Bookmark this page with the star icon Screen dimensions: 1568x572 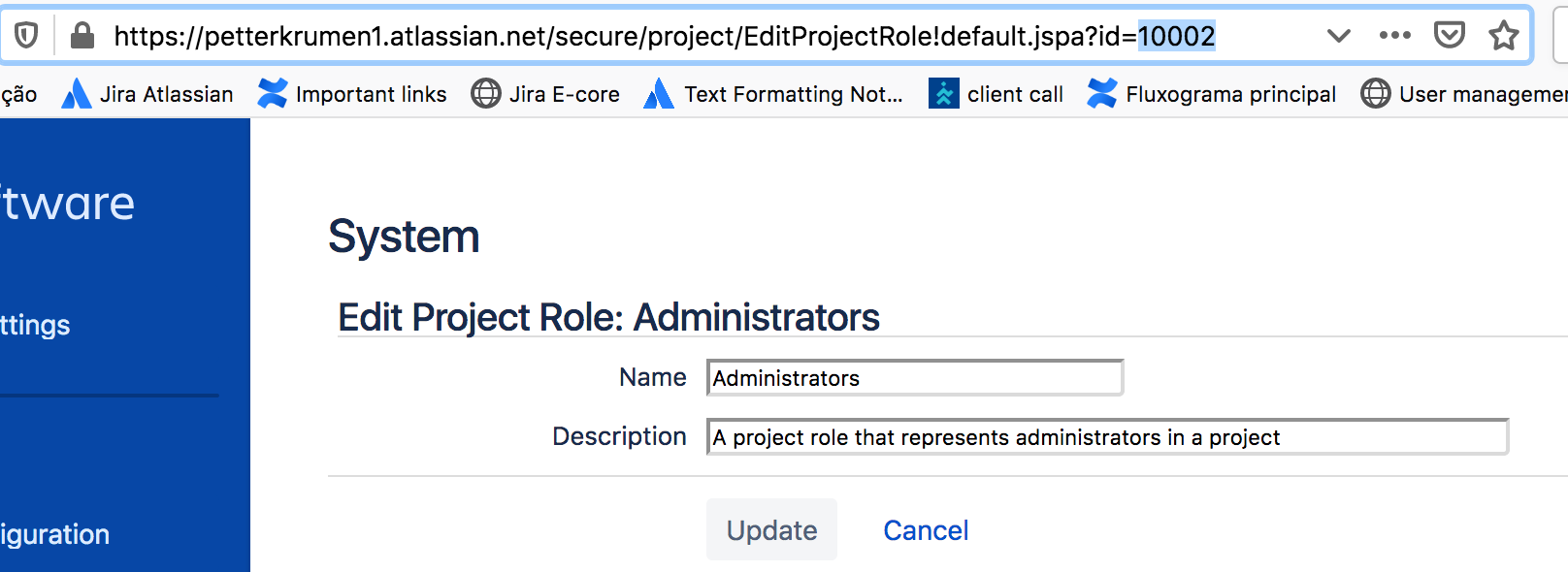click(1503, 36)
